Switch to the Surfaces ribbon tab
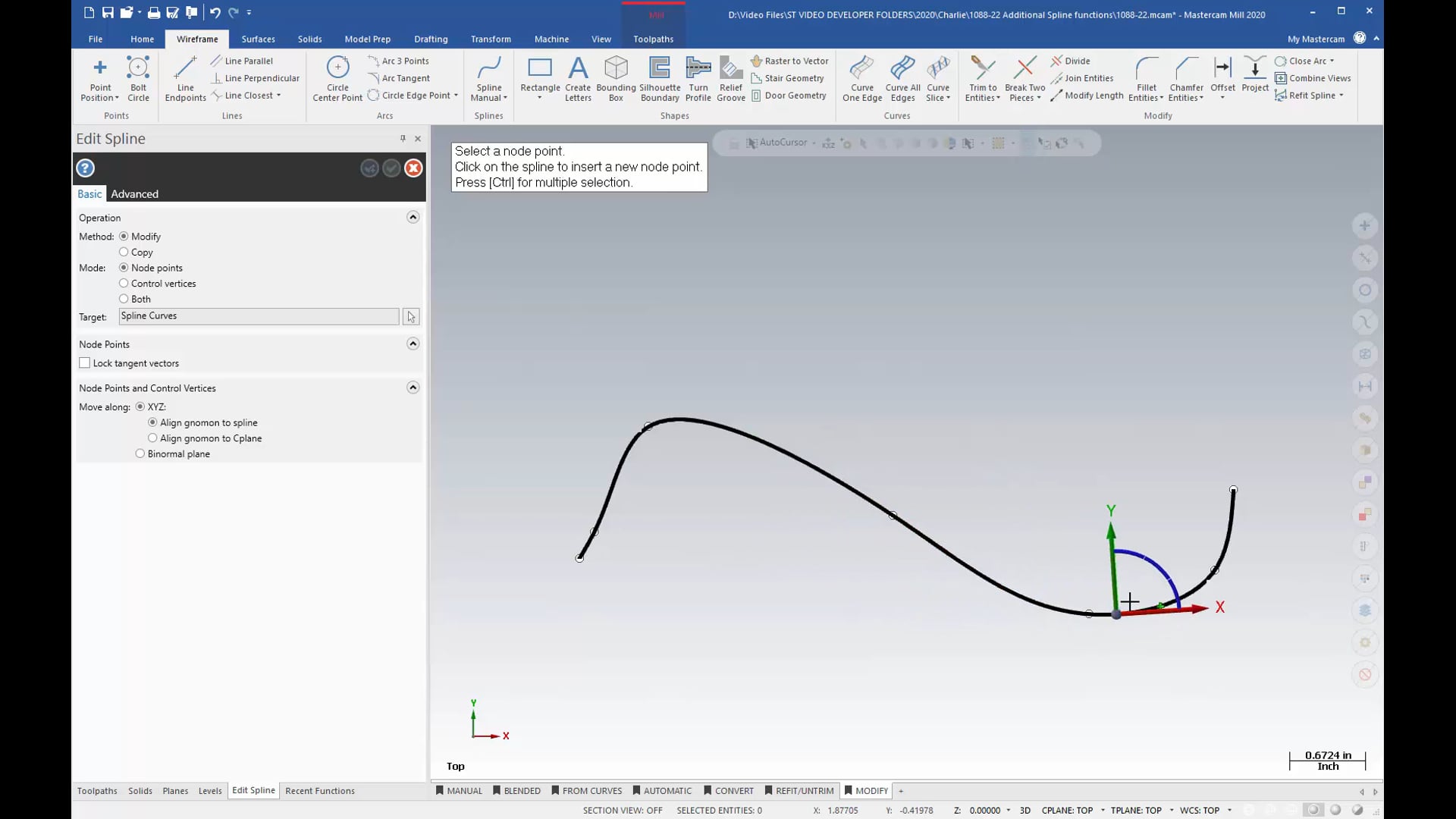This screenshot has width=1456, height=819. (x=258, y=39)
